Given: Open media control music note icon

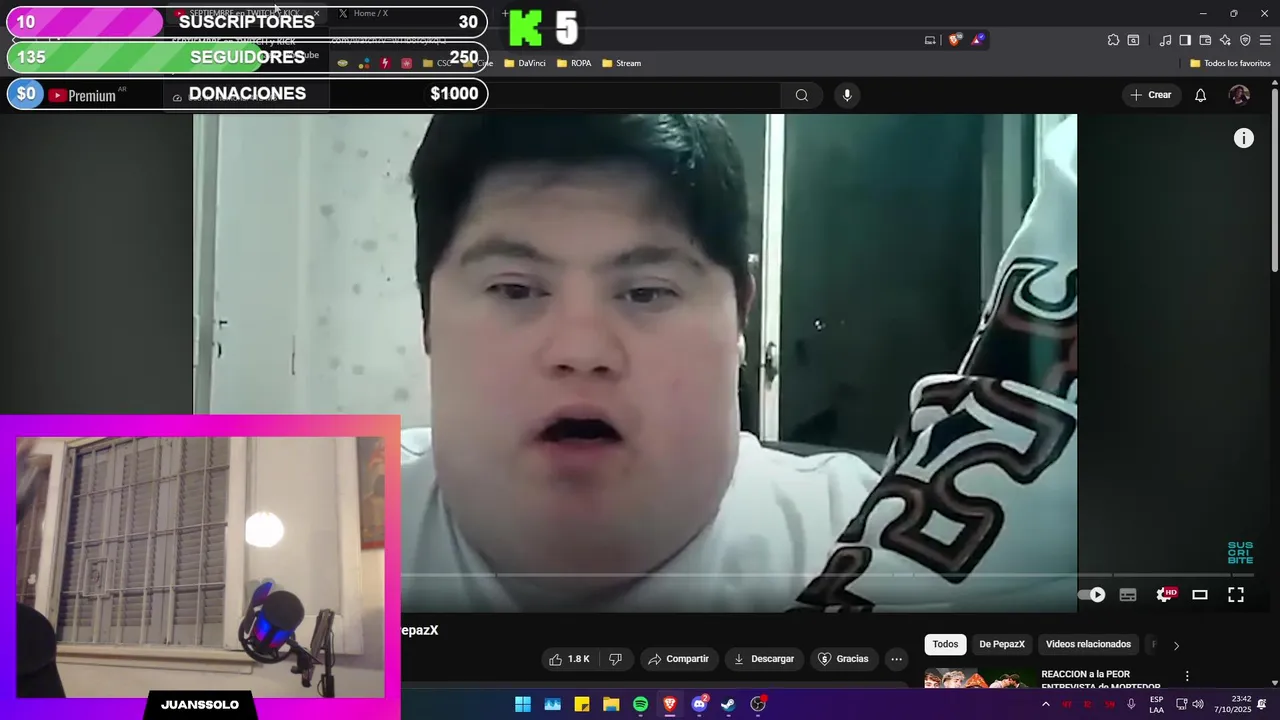Looking at the screenshot, I should point(1165,40).
